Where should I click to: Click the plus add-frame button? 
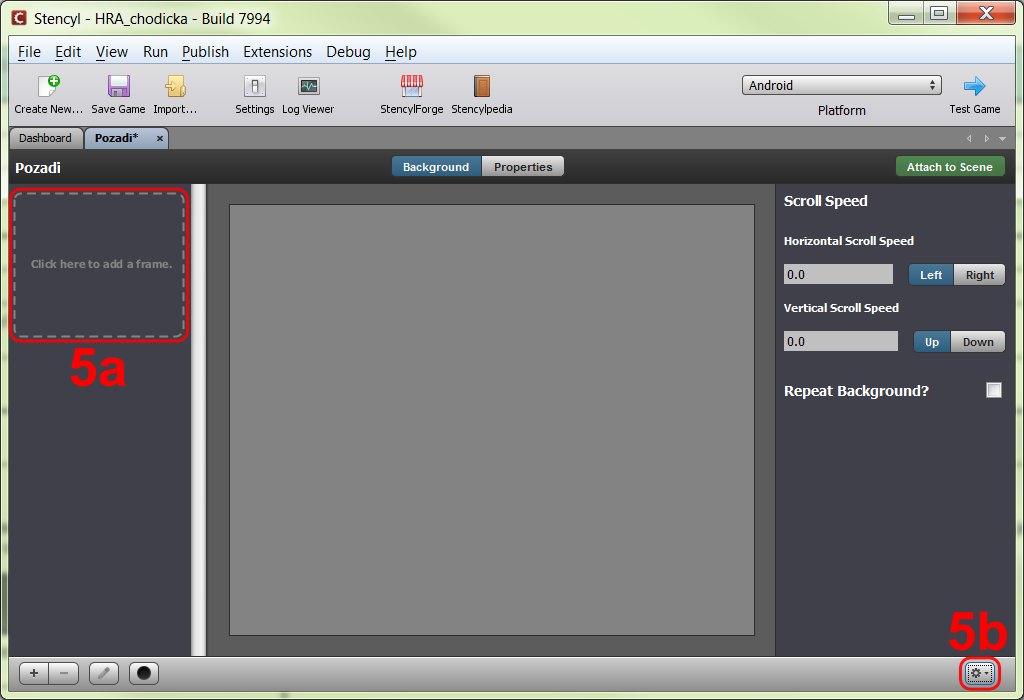[x=34, y=673]
